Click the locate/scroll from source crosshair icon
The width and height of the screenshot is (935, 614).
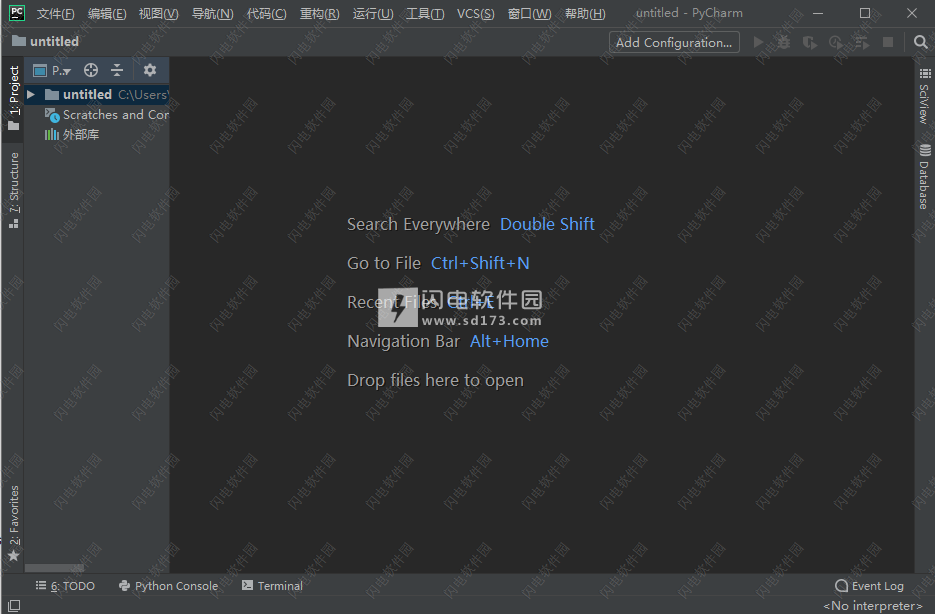click(91, 70)
